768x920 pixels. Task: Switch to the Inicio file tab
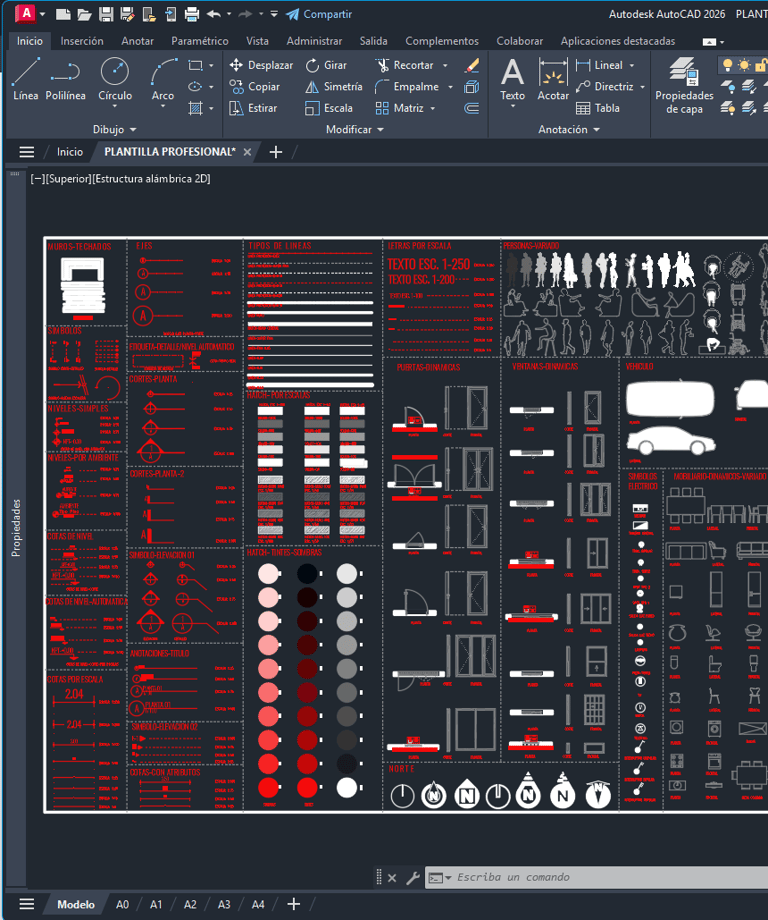pos(70,152)
